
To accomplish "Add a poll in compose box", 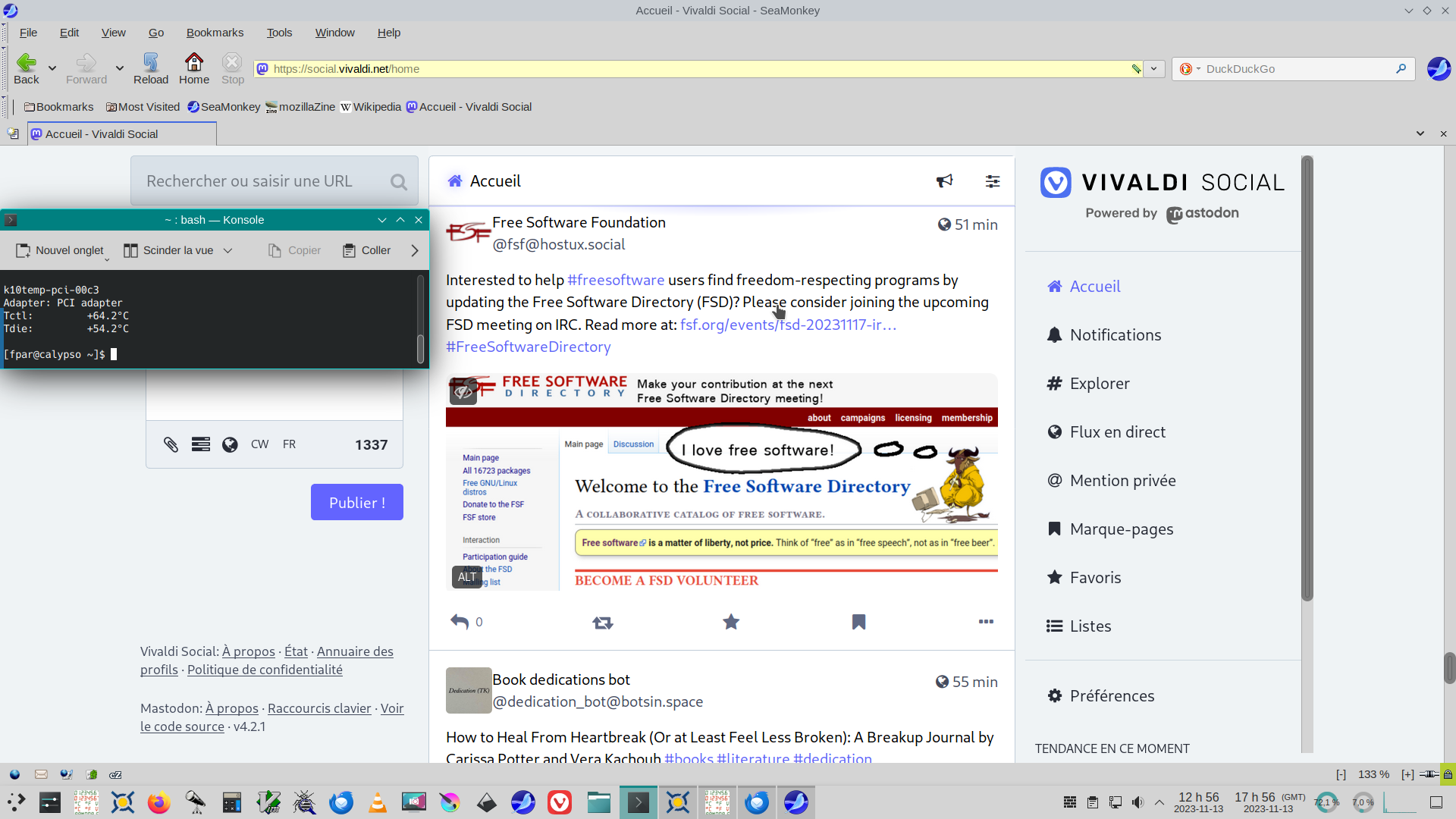I will (201, 444).
